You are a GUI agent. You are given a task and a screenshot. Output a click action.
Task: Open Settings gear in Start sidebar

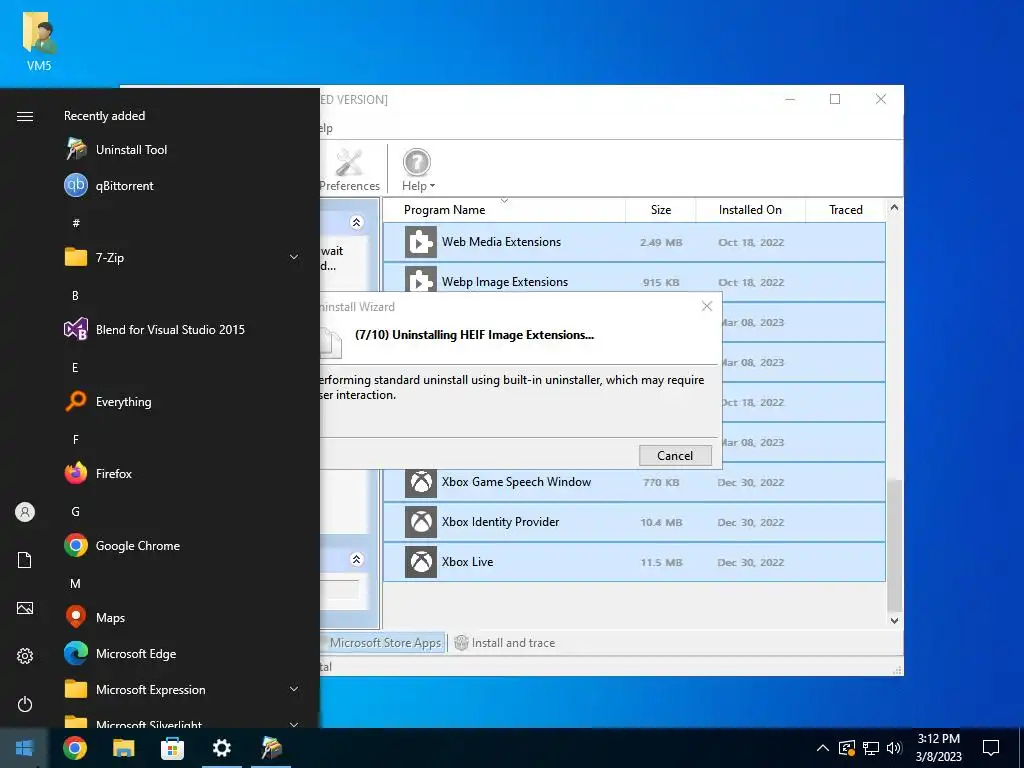click(25, 656)
